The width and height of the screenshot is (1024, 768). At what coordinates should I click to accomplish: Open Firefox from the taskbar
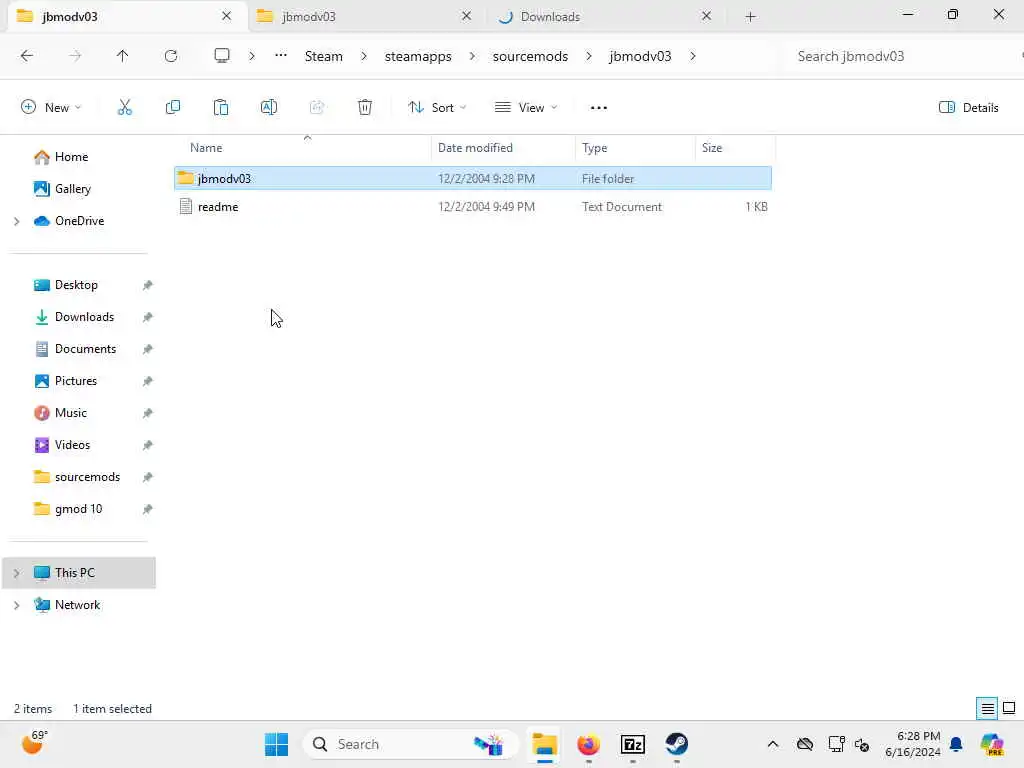[588, 744]
